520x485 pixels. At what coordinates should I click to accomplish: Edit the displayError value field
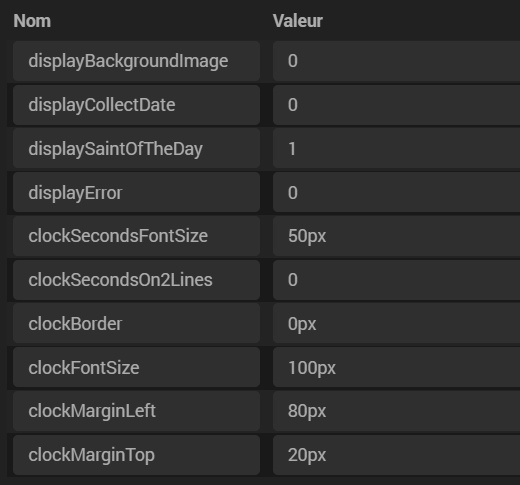(396, 192)
